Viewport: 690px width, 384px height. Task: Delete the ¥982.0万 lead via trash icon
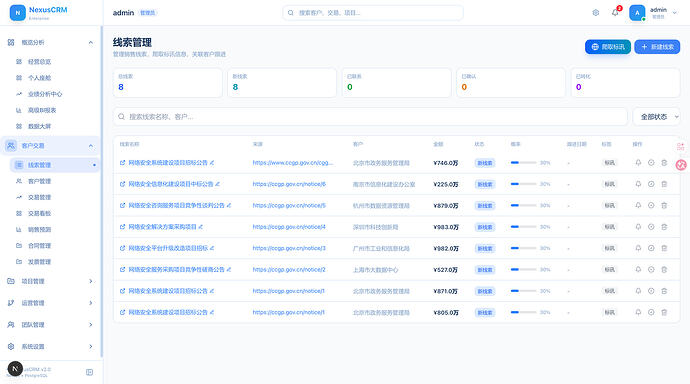point(664,248)
